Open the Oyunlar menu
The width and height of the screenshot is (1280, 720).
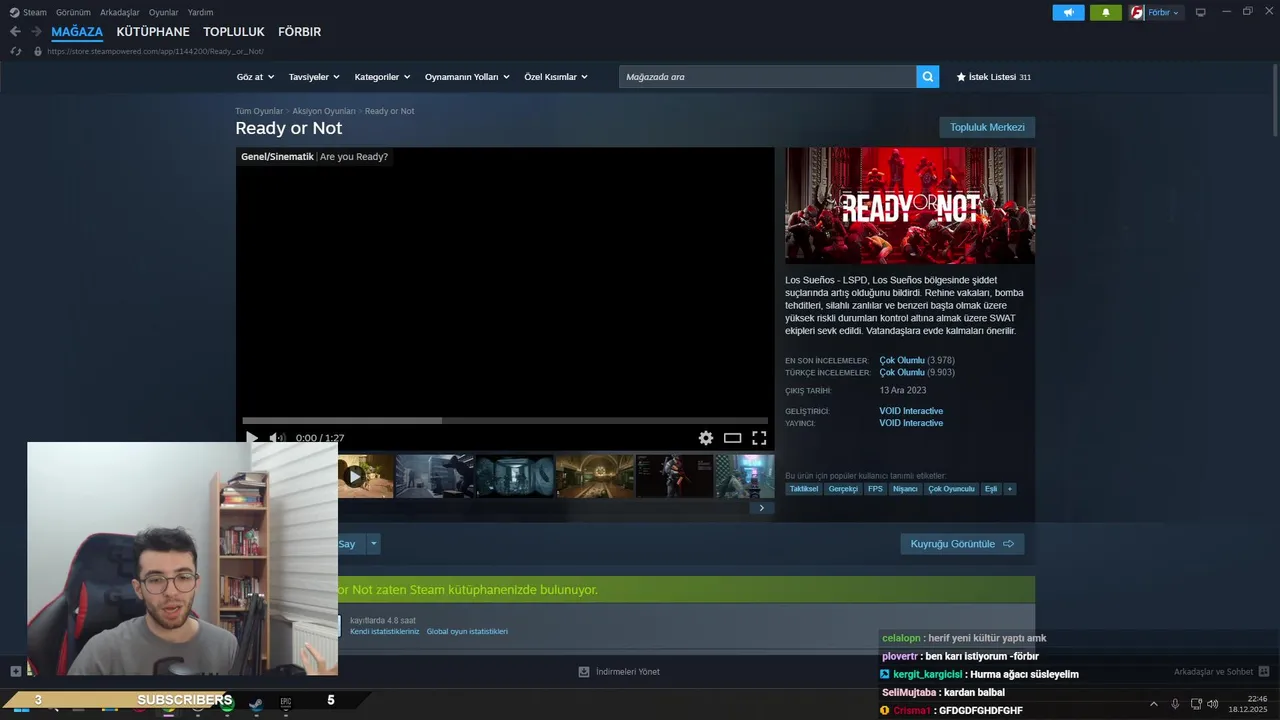pyautogui.click(x=164, y=12)
